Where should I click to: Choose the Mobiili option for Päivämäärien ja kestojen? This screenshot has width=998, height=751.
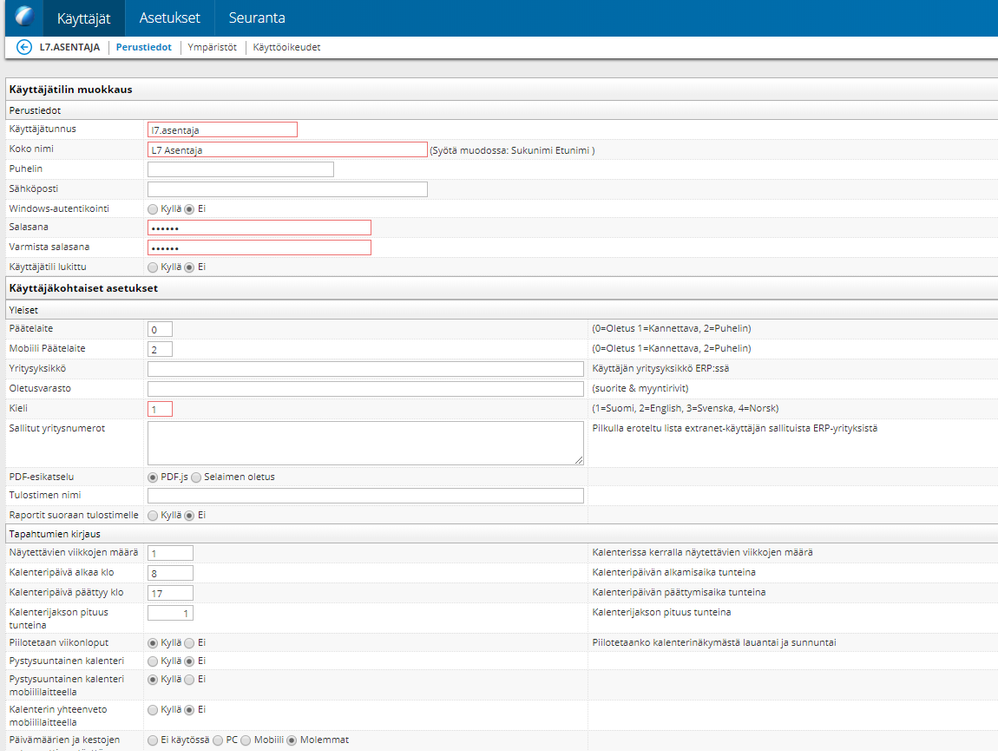tap(246, 740)
